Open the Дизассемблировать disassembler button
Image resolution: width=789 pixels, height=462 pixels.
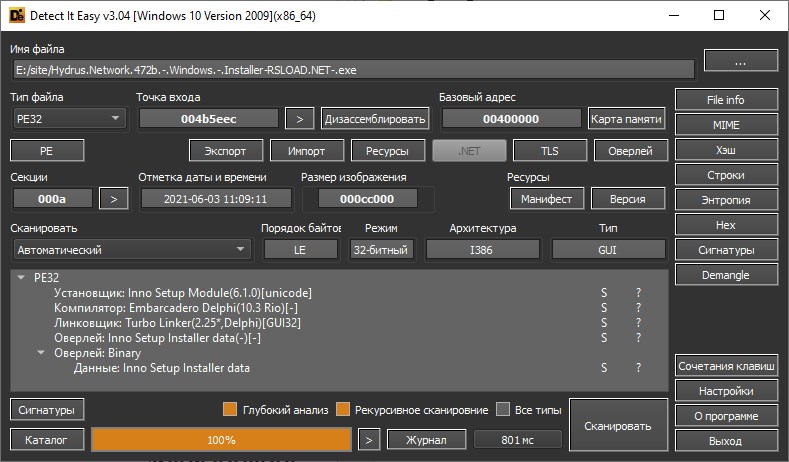click(x=375, y=119)
